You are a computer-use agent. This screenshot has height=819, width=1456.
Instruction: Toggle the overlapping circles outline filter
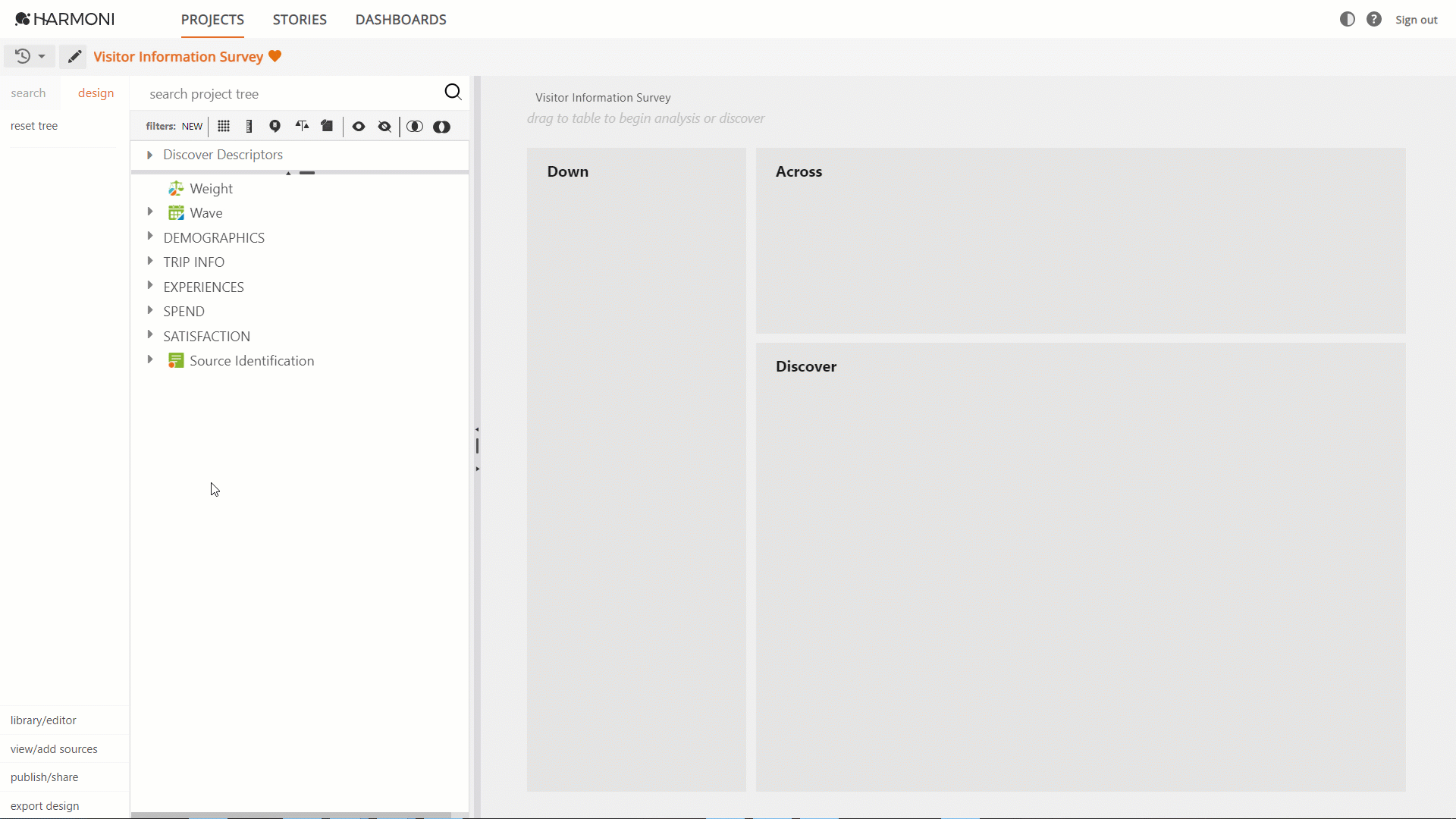(x=415, y=127)
